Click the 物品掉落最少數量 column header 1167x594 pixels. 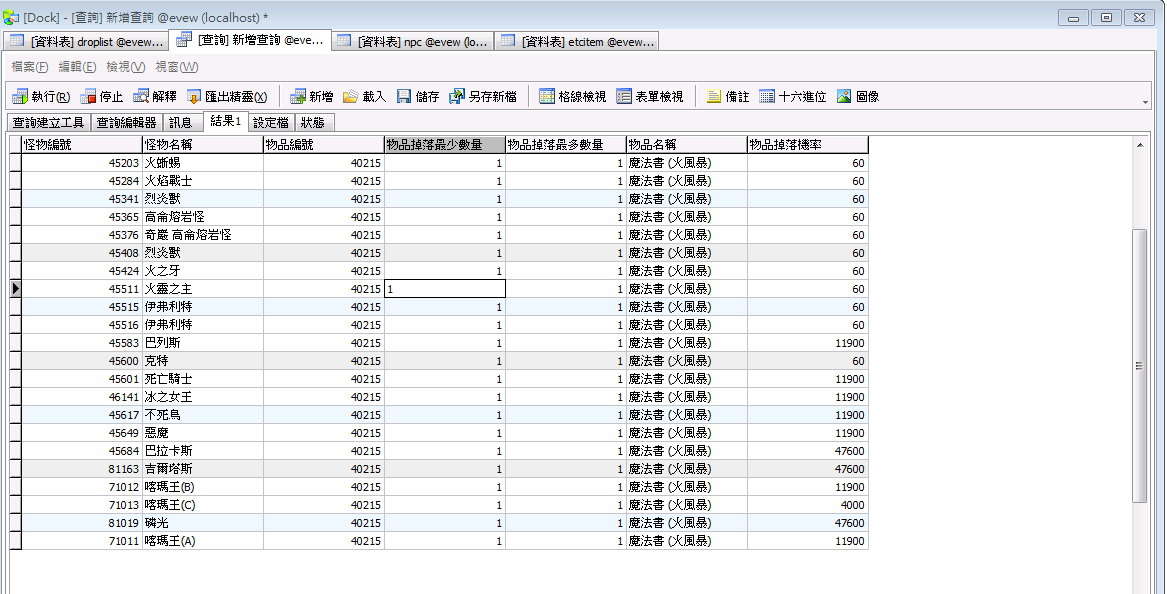point(444,144)
